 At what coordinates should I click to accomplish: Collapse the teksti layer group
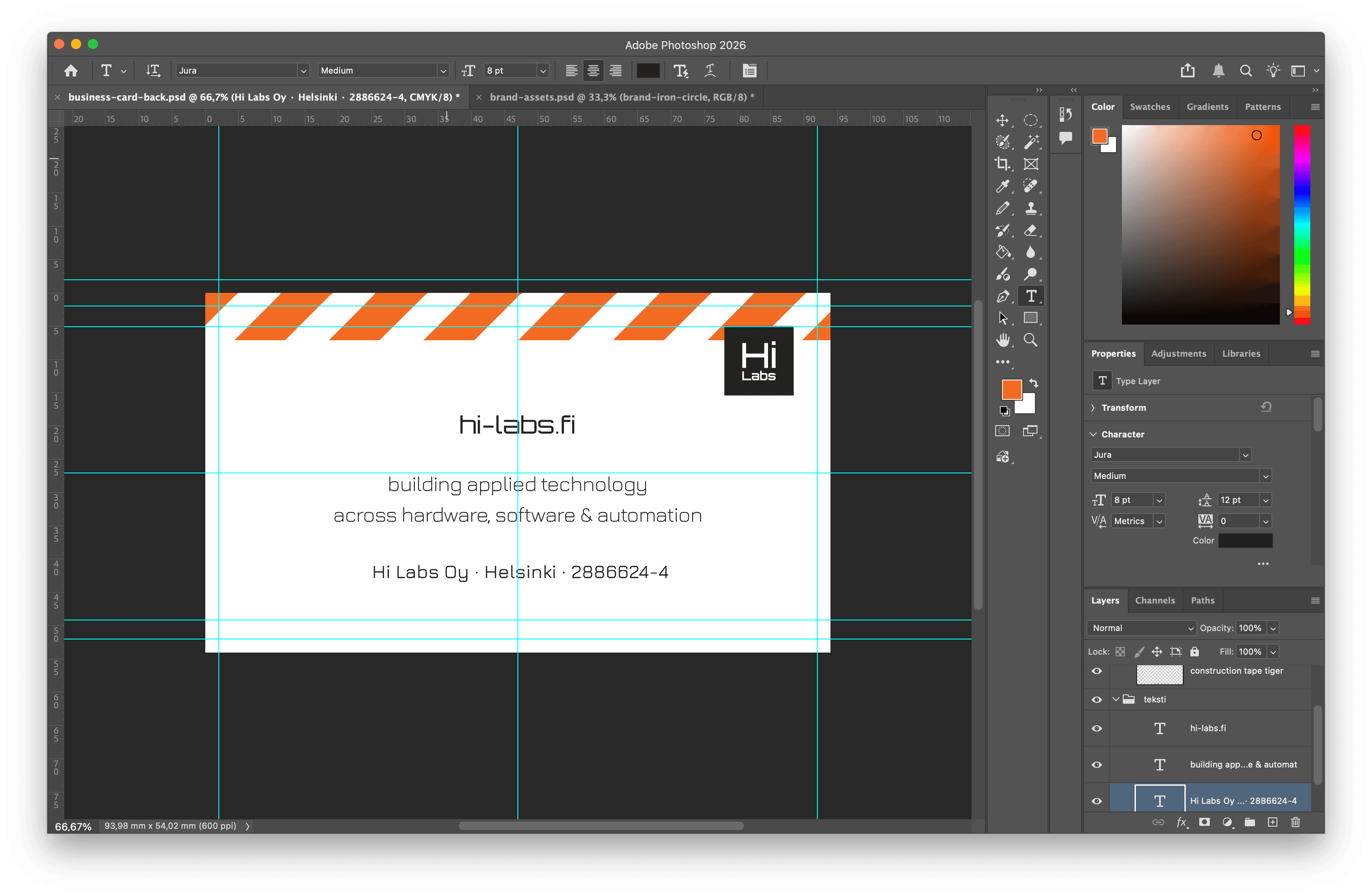1116,699
